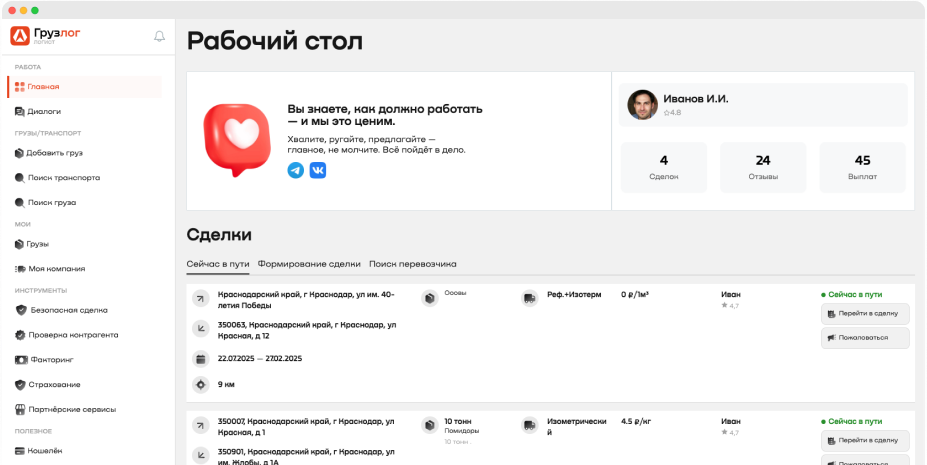The width and height of the screenshot is (927, 465).
Task: Switch to Поиск перевозчика tab
Action: [x=412, y=264]
